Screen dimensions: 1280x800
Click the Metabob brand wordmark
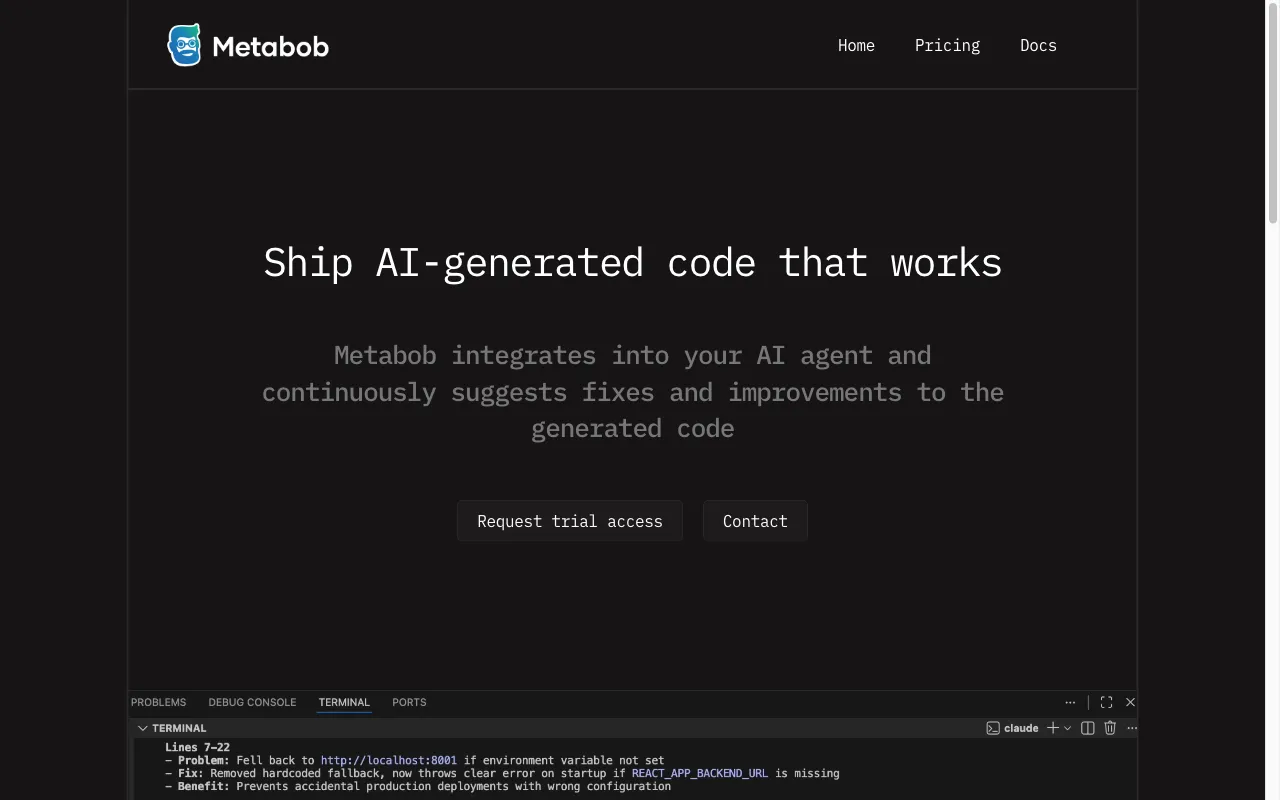tap(270, 46)
